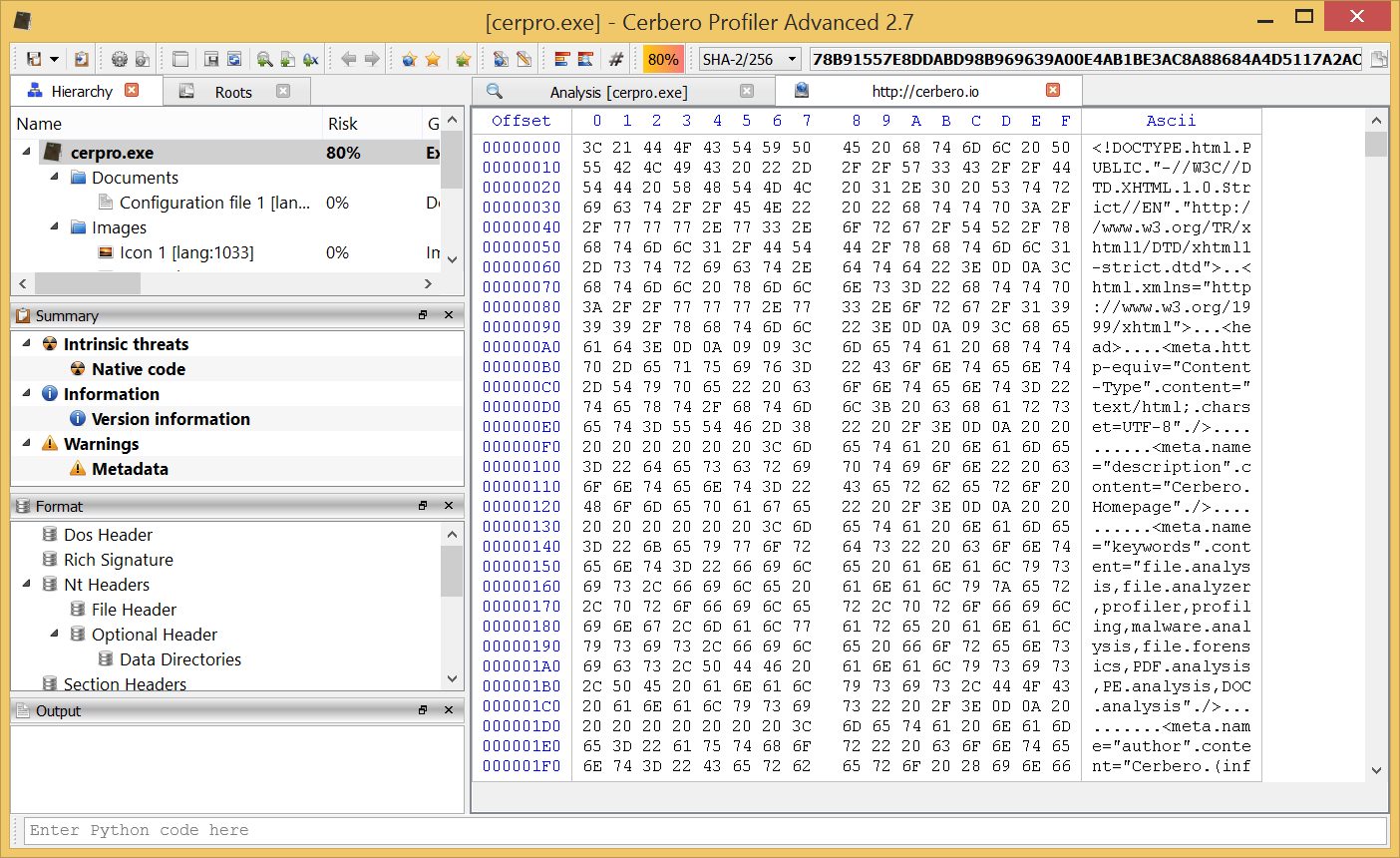Copy hash with icon right of hash field
This screenshot has height=858, width=1400.
(1379, 59)
